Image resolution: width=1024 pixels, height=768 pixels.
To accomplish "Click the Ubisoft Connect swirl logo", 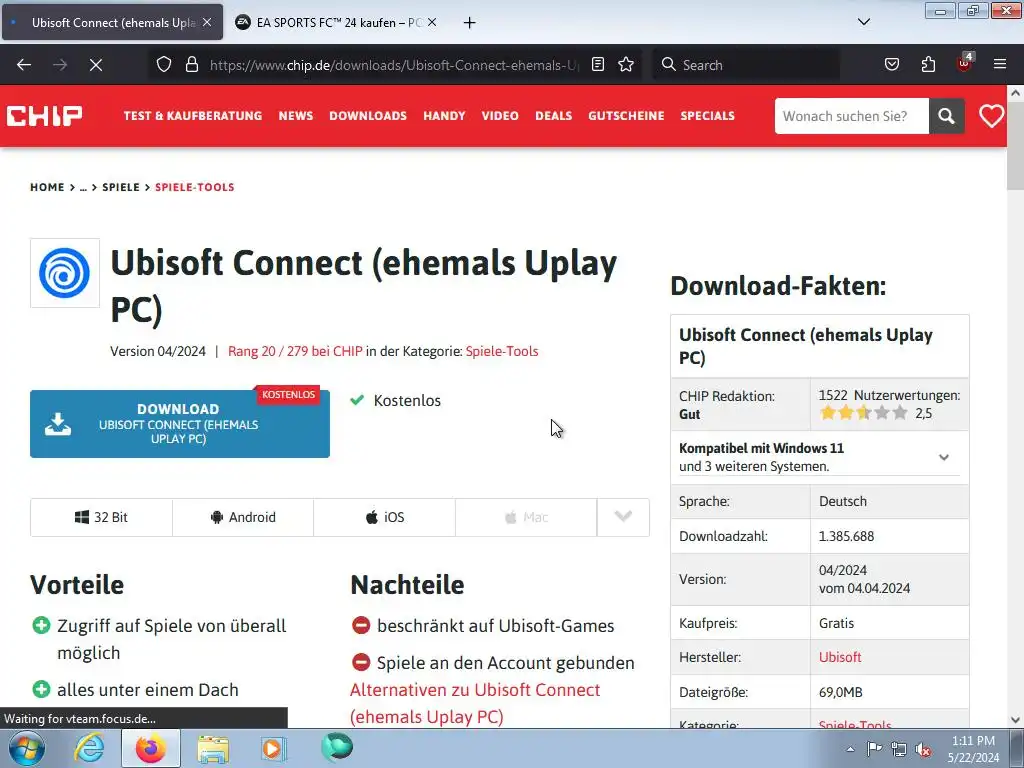I will [65, 273].
